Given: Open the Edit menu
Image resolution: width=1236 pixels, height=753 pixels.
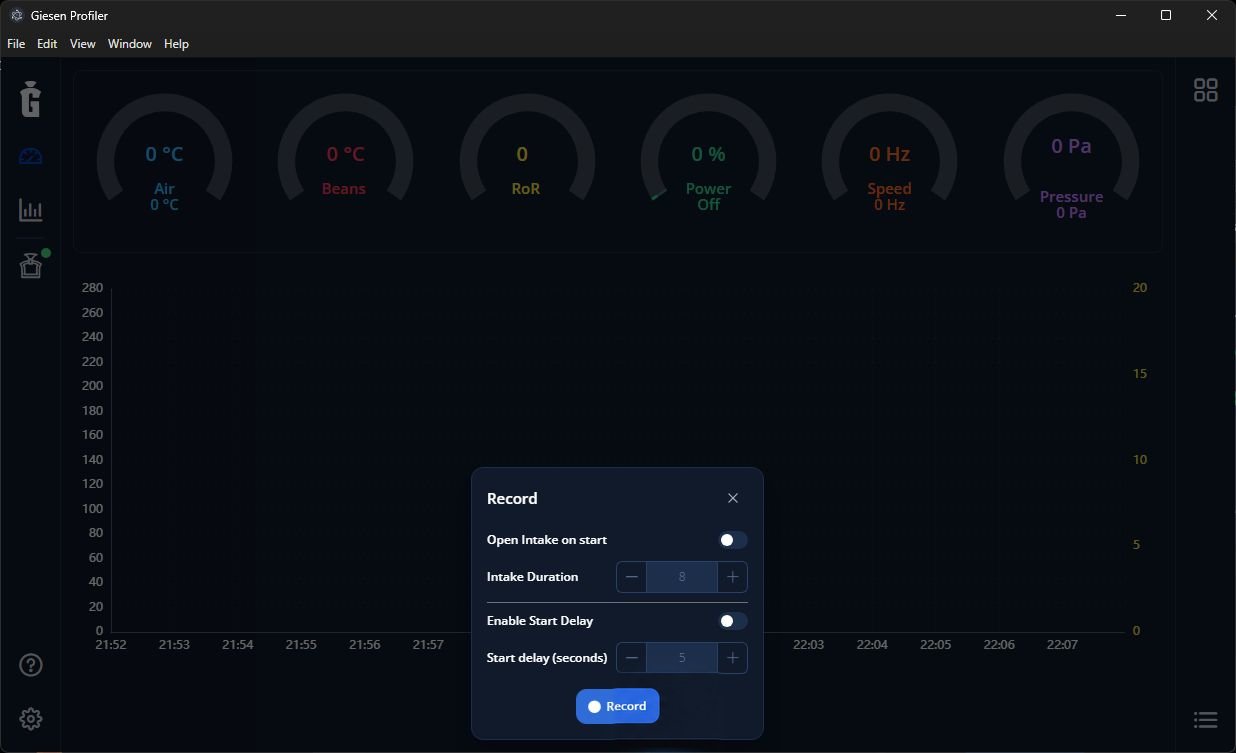Looking at the screenshot, I should (x=47, y=44).
